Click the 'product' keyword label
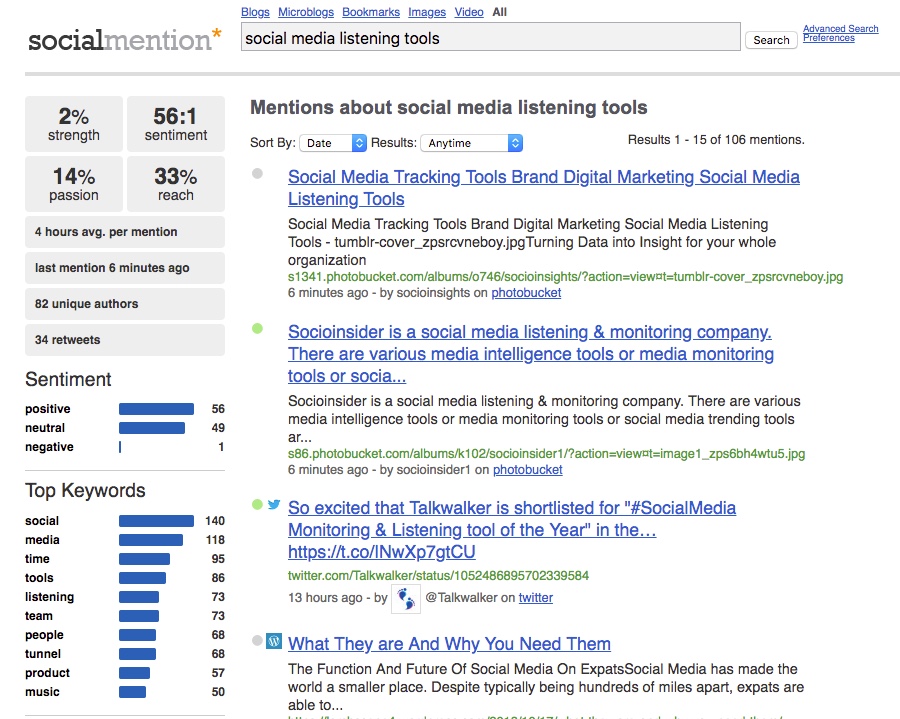The height and width of the screenshot is (719, 900). point(47,673)
